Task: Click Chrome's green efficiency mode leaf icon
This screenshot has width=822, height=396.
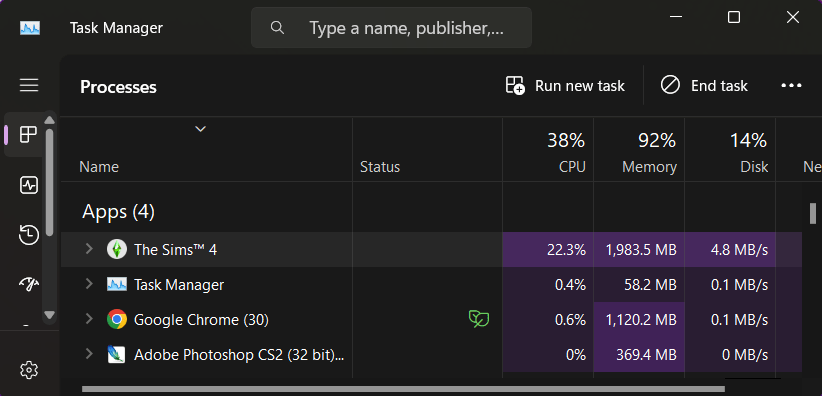Action: 479,319
